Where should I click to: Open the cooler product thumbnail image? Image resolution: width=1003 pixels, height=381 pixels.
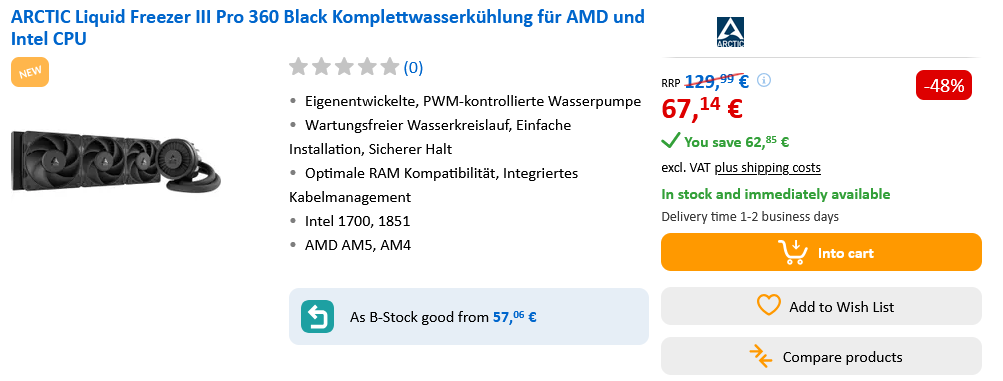[x=116, y=160]
